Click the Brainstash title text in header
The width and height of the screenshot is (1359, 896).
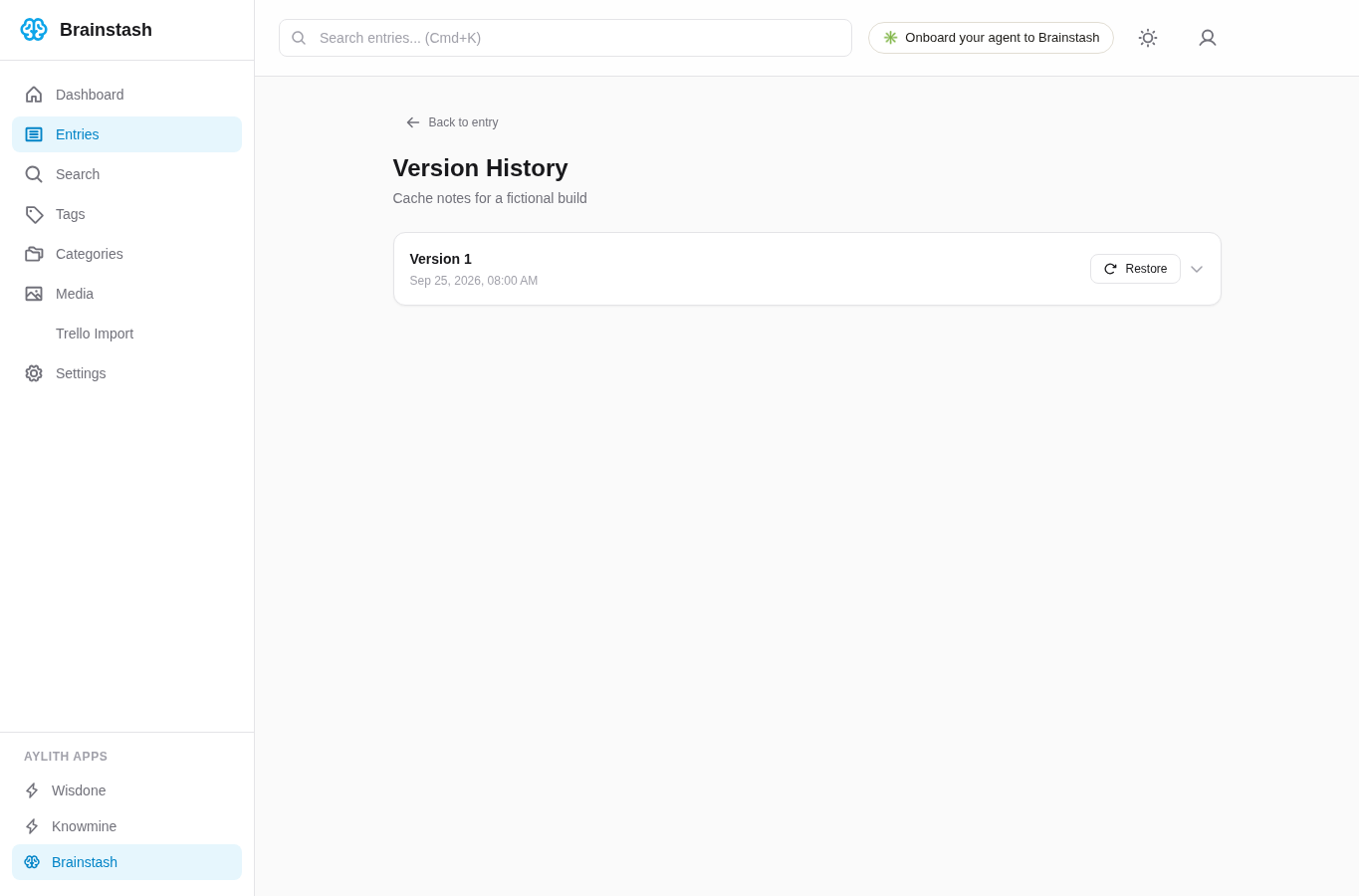tap(106, 30)
